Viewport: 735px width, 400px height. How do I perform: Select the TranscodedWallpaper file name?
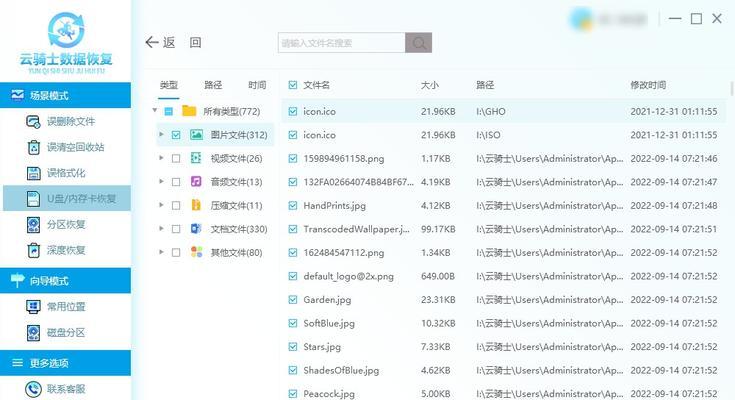(x=356, y=229)
